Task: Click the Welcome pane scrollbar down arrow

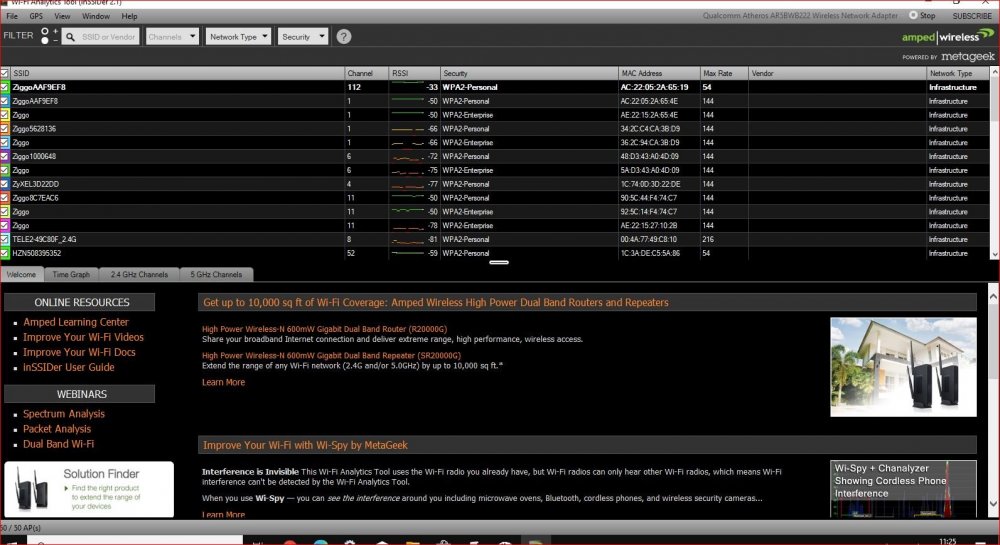Action: coord(994,504)
